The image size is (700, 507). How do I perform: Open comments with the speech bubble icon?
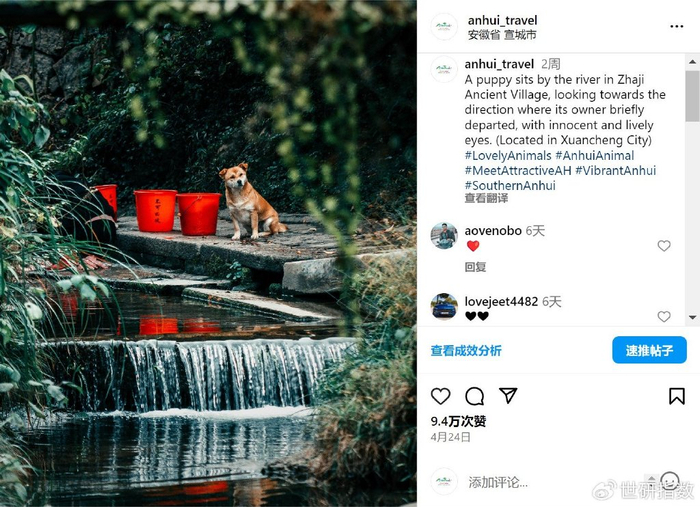pyautogui.click(x=474, y=396)
